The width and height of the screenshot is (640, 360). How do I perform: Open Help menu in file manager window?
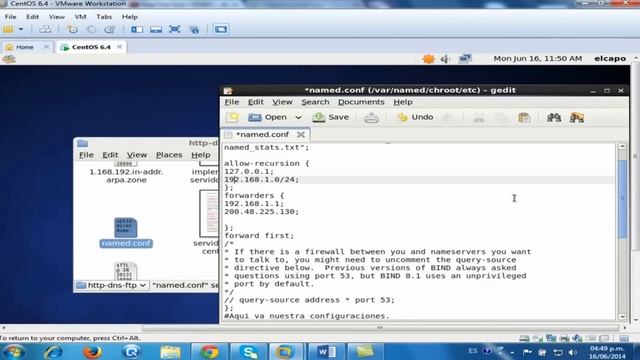(201, 155)
